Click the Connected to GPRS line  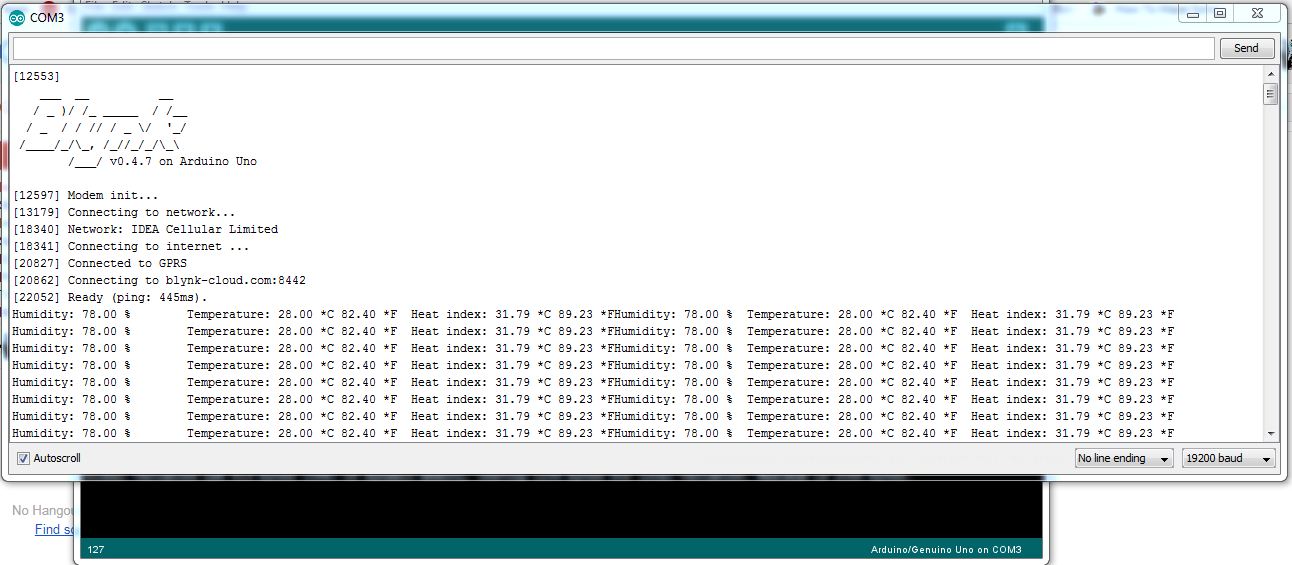[99, 264]
